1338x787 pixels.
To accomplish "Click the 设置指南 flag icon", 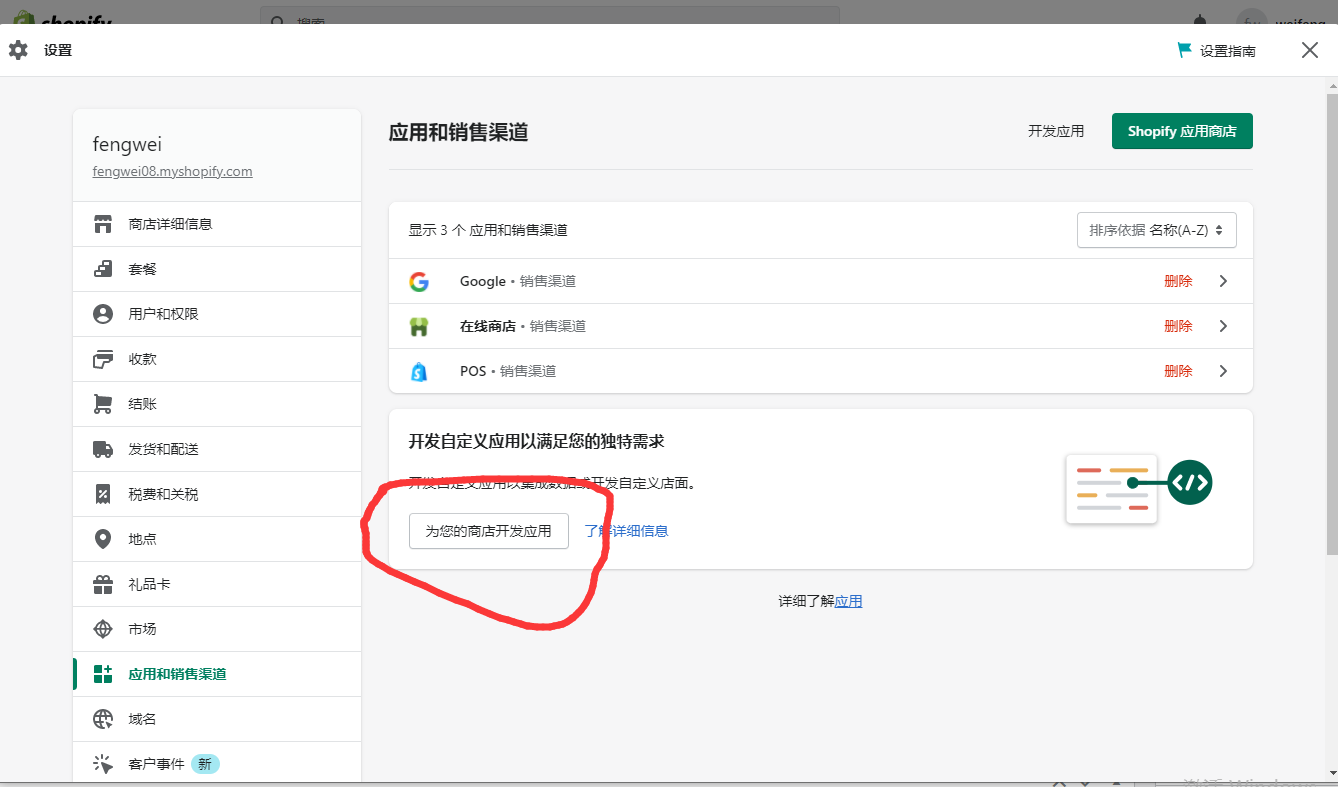I will tap(1185, 50).
